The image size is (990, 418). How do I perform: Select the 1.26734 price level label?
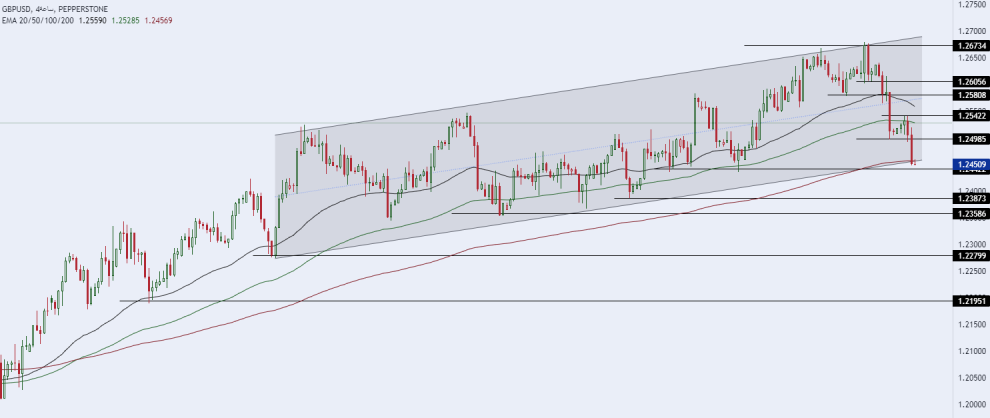point(971,46)
